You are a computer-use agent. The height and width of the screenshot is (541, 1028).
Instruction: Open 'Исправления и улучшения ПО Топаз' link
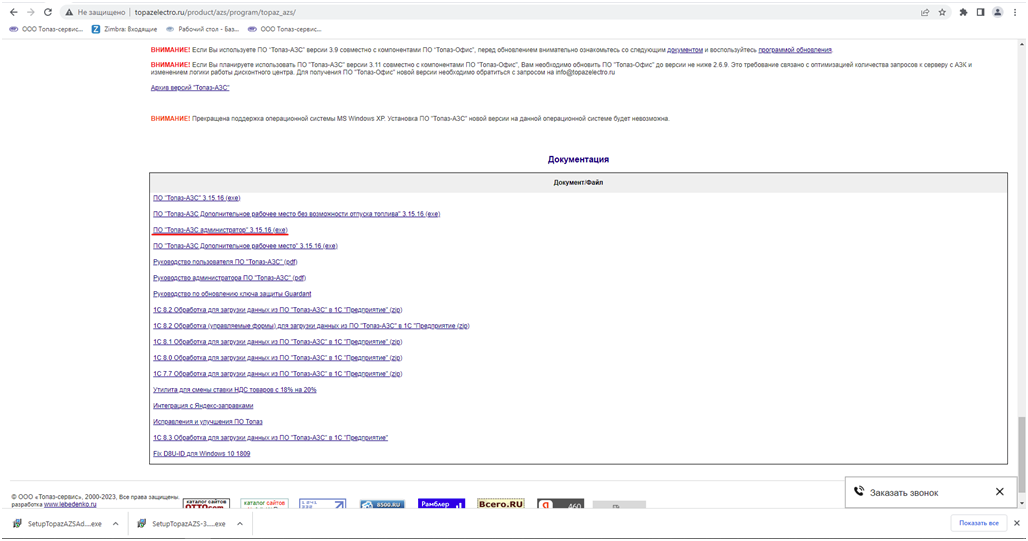tap(208, 422)
